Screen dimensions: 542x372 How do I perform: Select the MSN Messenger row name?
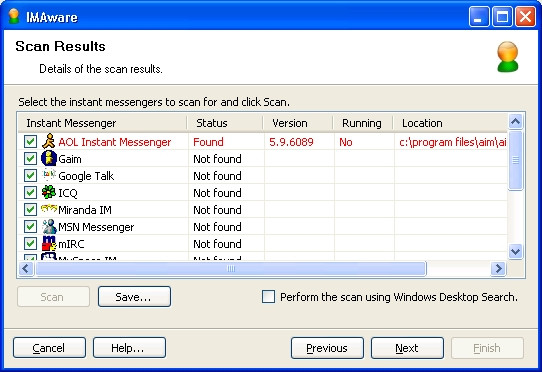tap(96, 227)
